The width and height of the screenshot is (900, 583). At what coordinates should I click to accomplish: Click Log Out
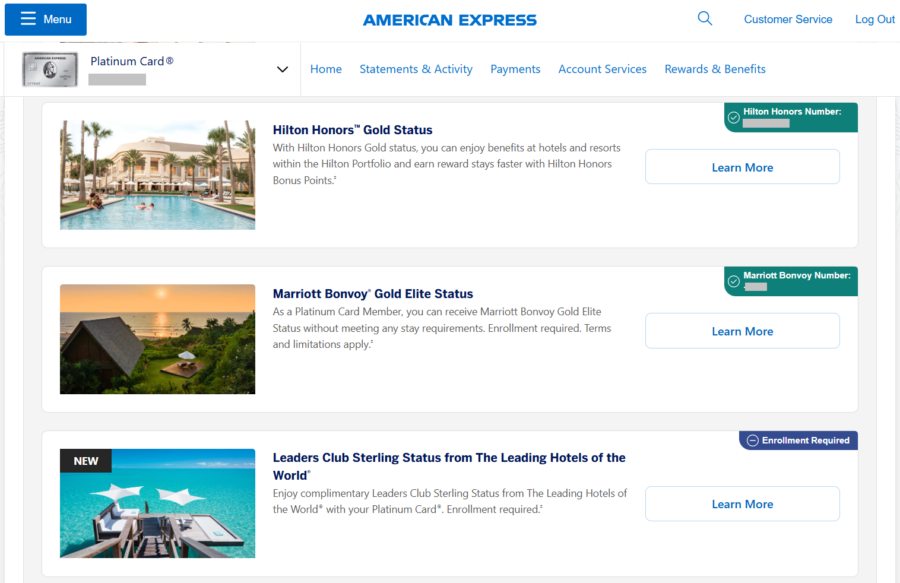click(874, 19)
